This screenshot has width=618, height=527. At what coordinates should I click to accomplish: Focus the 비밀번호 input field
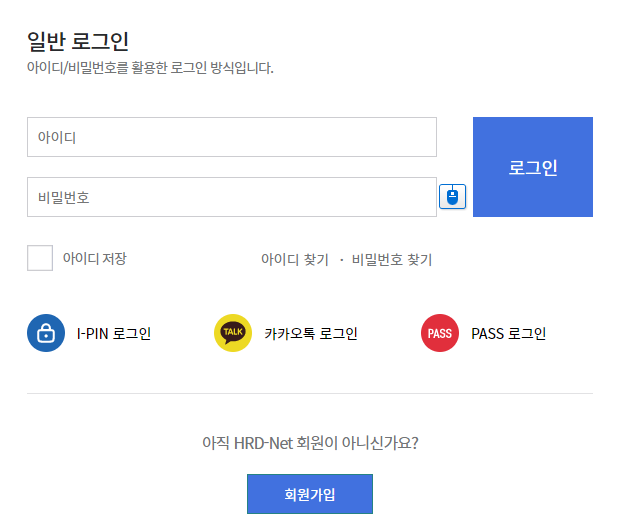(232, 197)
